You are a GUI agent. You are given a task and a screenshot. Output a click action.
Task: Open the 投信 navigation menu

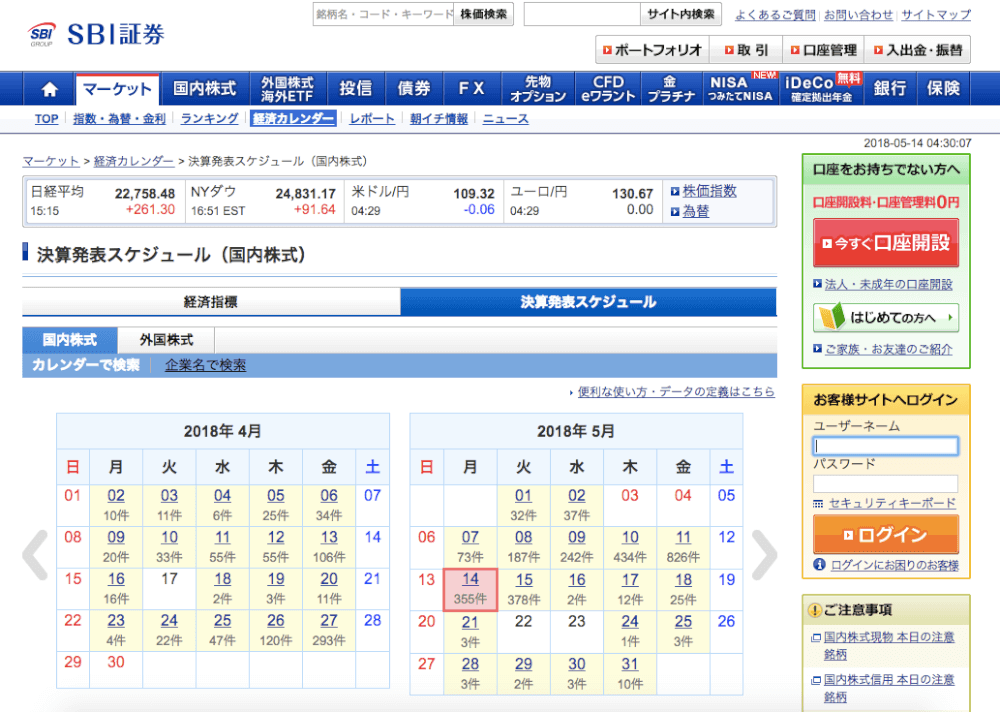click(355, 89)
